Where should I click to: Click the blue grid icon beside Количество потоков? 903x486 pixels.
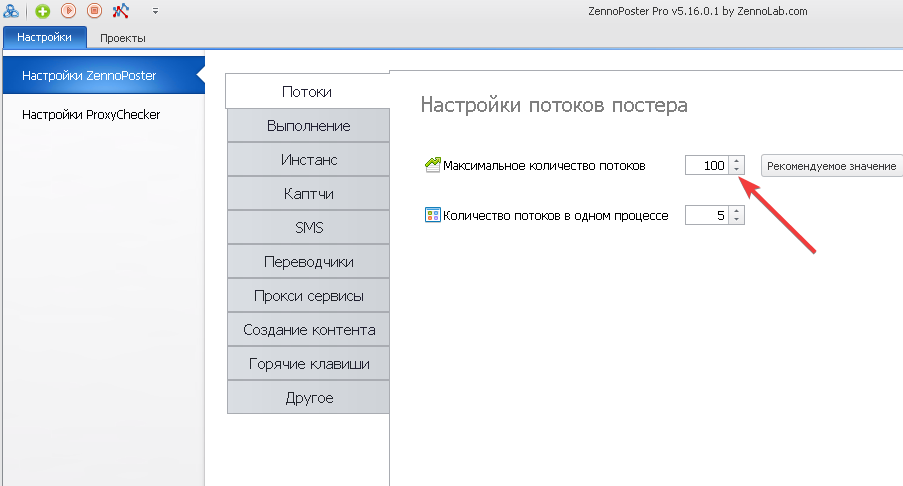[x=432, y=215]
